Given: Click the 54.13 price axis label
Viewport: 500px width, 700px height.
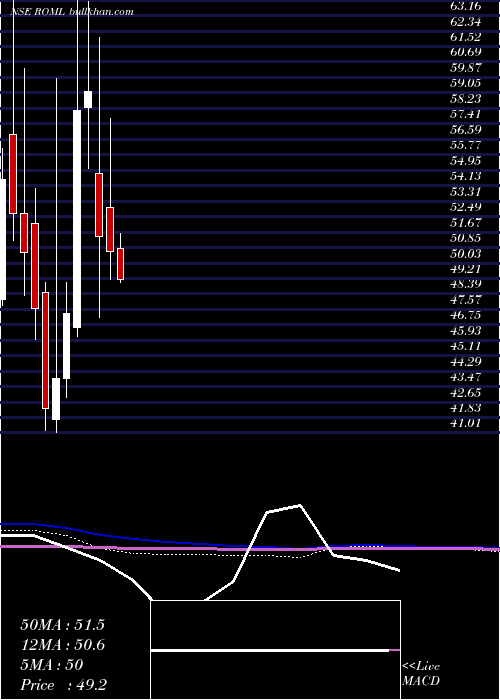Looking at the screenshot, I should pyautogui.click(x=466, y=176).
